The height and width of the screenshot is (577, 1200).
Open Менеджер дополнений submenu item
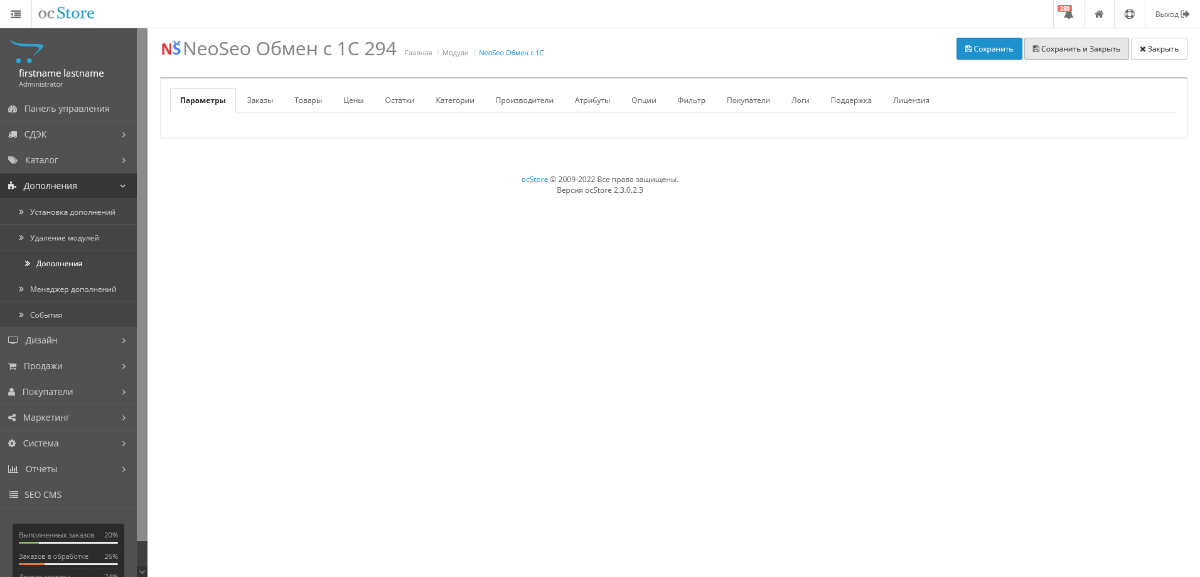(68, 289)
